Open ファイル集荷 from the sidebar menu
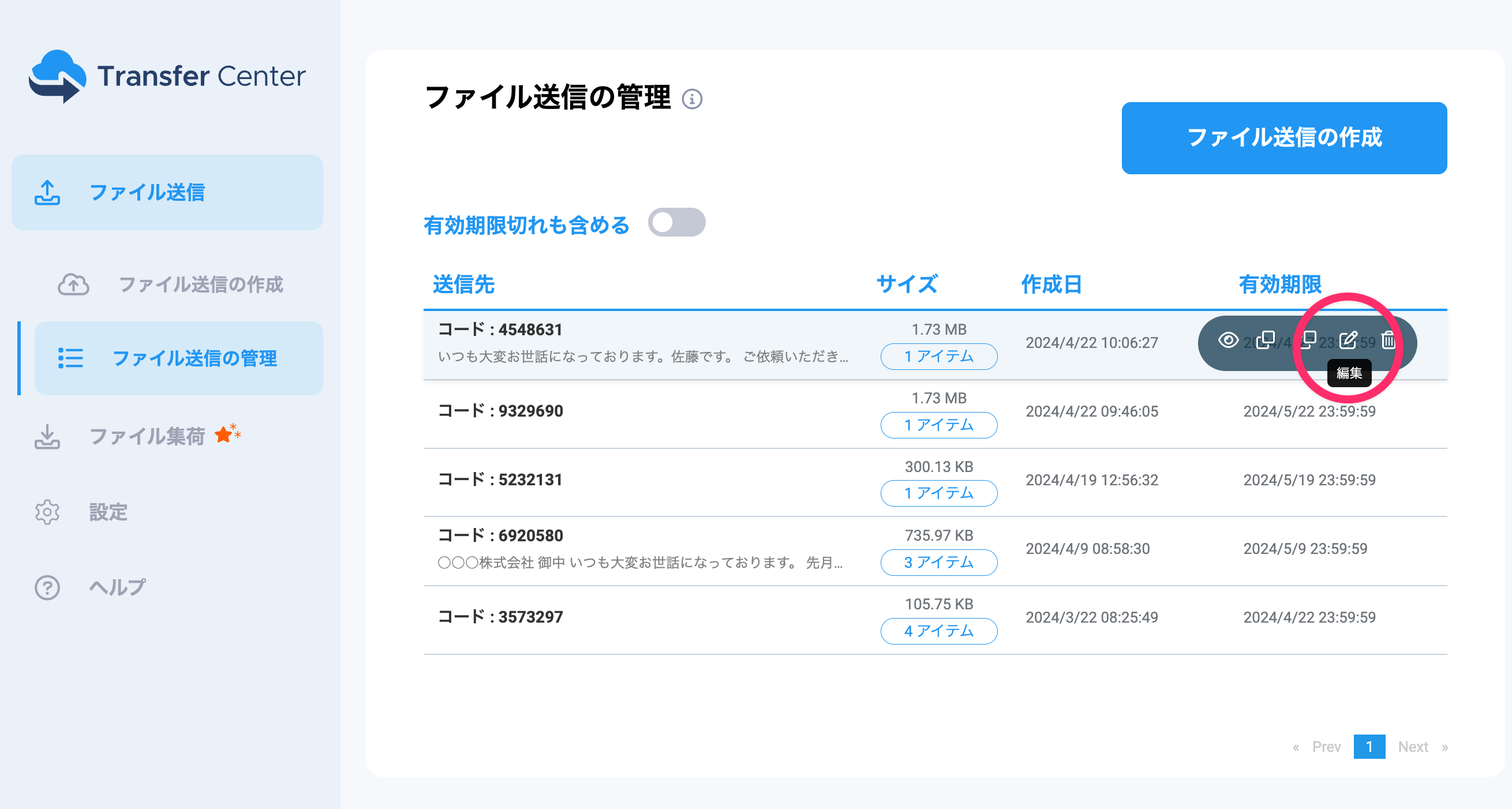Image resolution: width=1512 pixels, height=809 pixels. (148, 436)
